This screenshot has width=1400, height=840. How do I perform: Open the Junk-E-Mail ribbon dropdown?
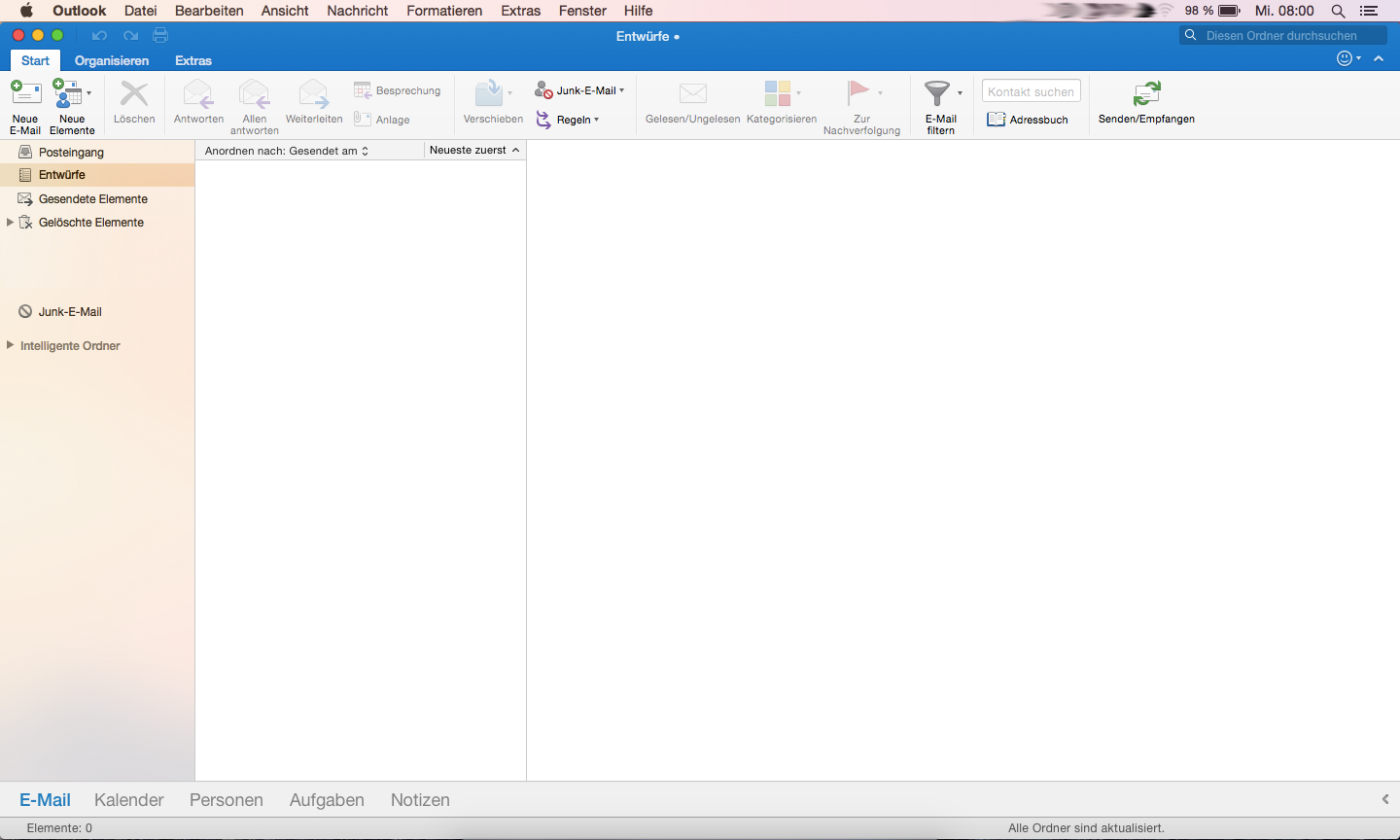click(579, 90)
